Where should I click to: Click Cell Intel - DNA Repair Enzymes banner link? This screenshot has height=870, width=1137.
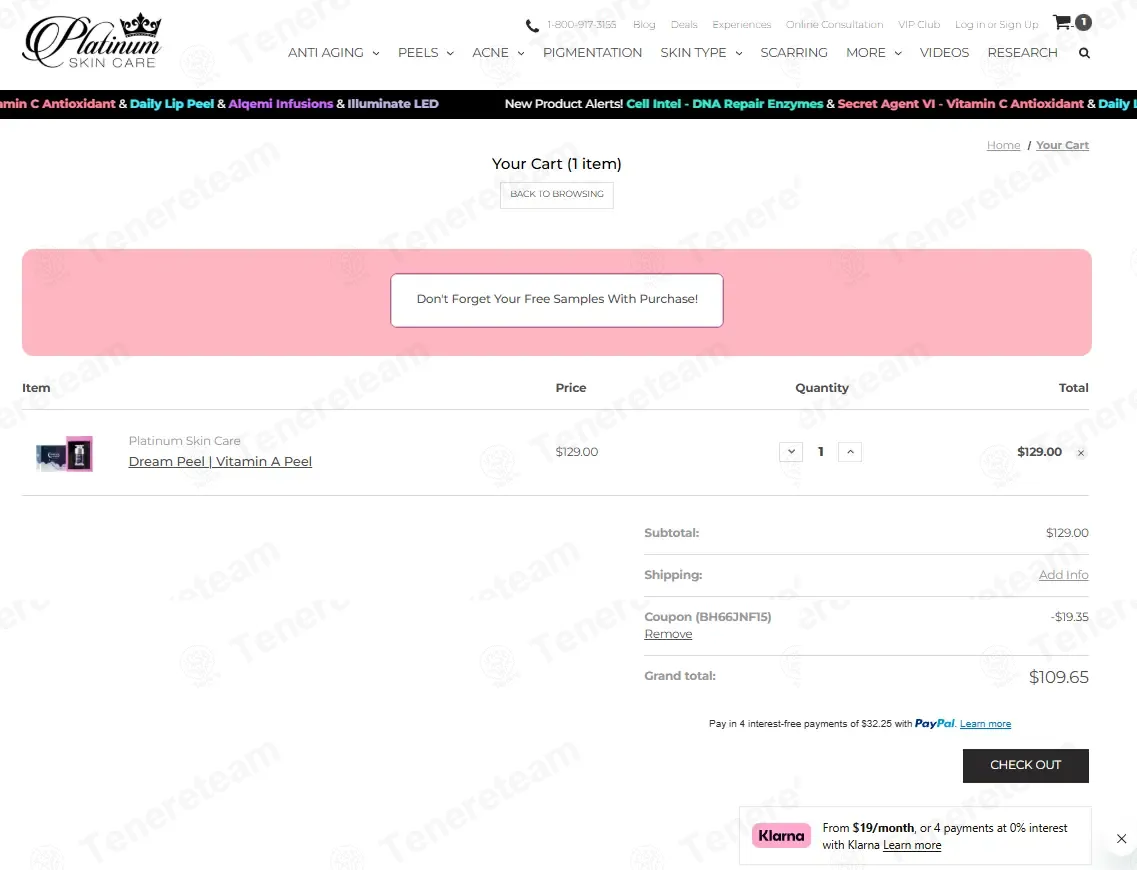(724, 104)
